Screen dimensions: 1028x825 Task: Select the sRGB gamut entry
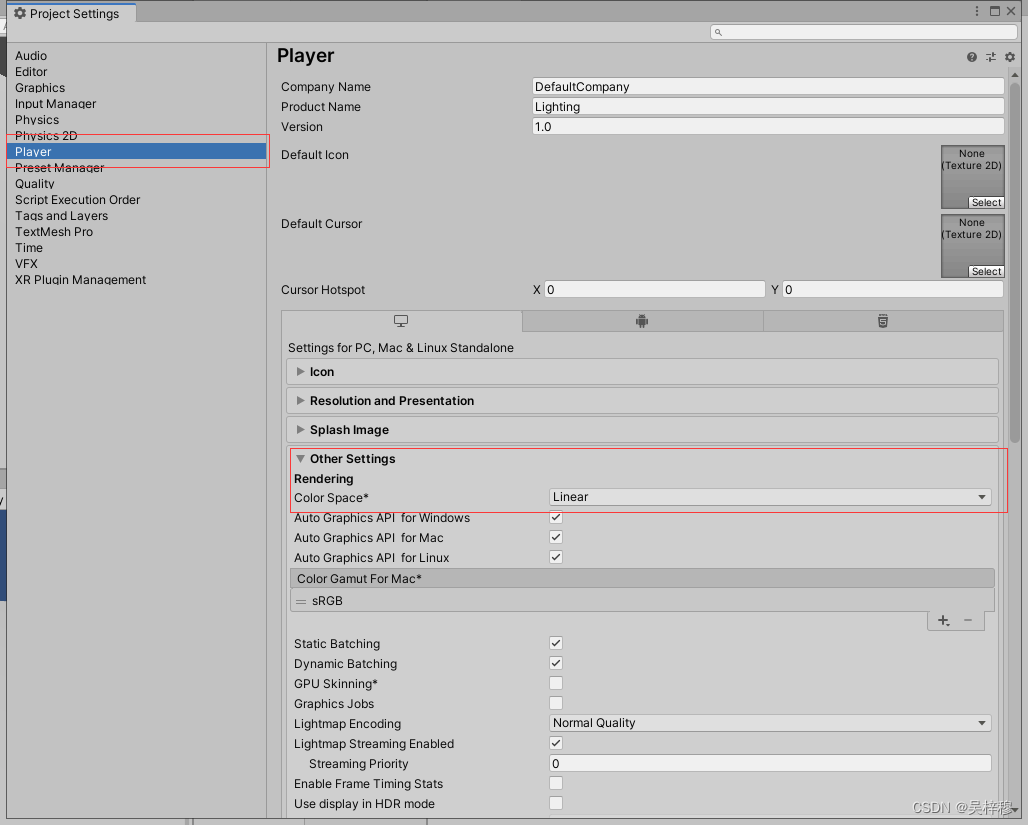tap(642, 601)
